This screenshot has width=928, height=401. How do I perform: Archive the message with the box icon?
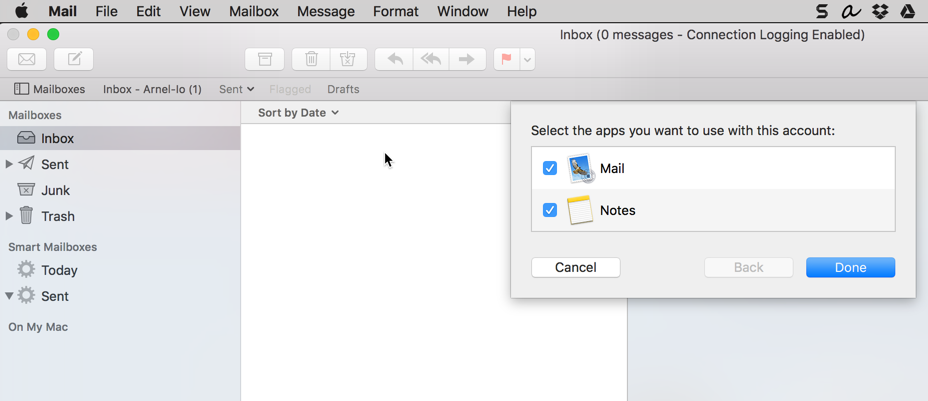pyautogui.click(x=265, y=59)
